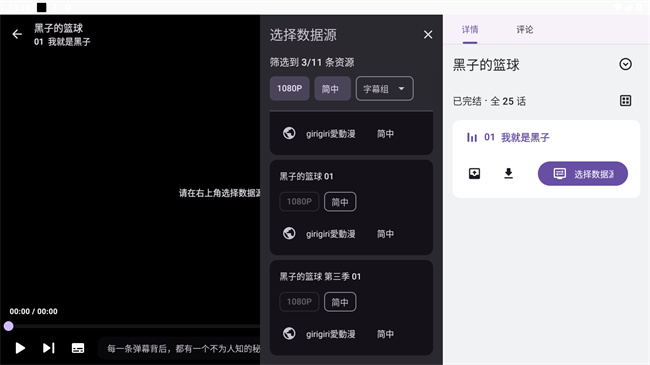Click the 筛选到 3/11 条资源 text

click(x=312, y=63)
